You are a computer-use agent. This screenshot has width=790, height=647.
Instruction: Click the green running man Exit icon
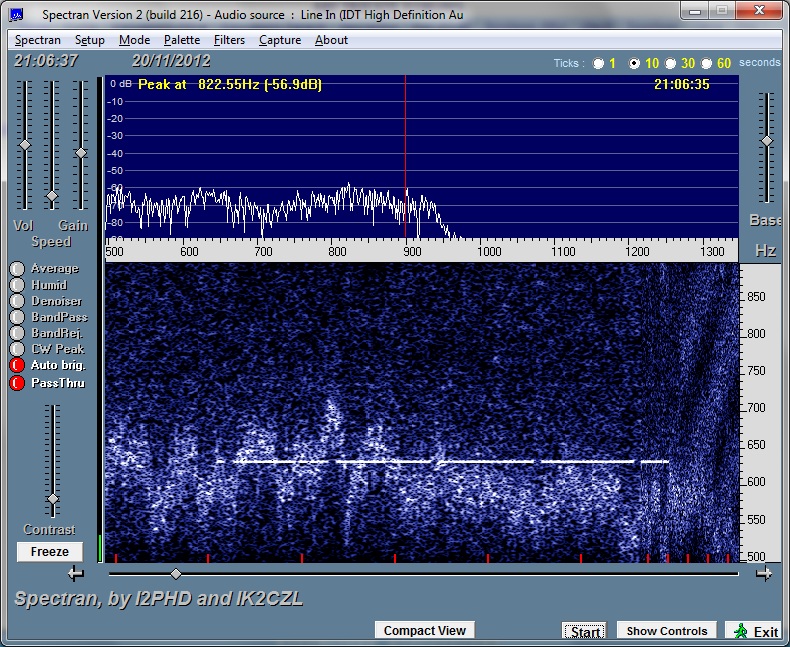(740, 631)
